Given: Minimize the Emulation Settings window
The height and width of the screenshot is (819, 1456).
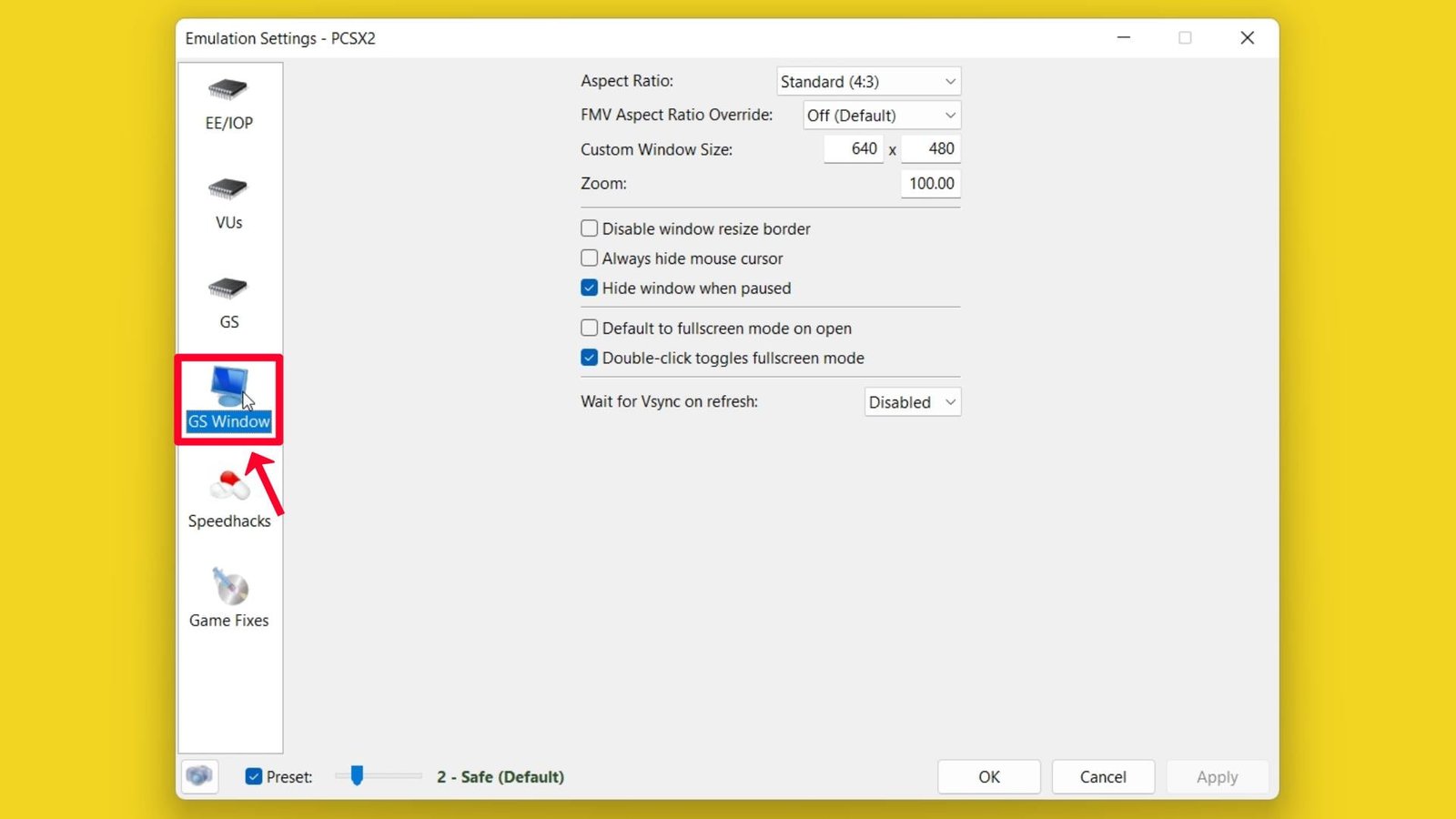Looking at the screenshot, I should (x=1124, y=37).
